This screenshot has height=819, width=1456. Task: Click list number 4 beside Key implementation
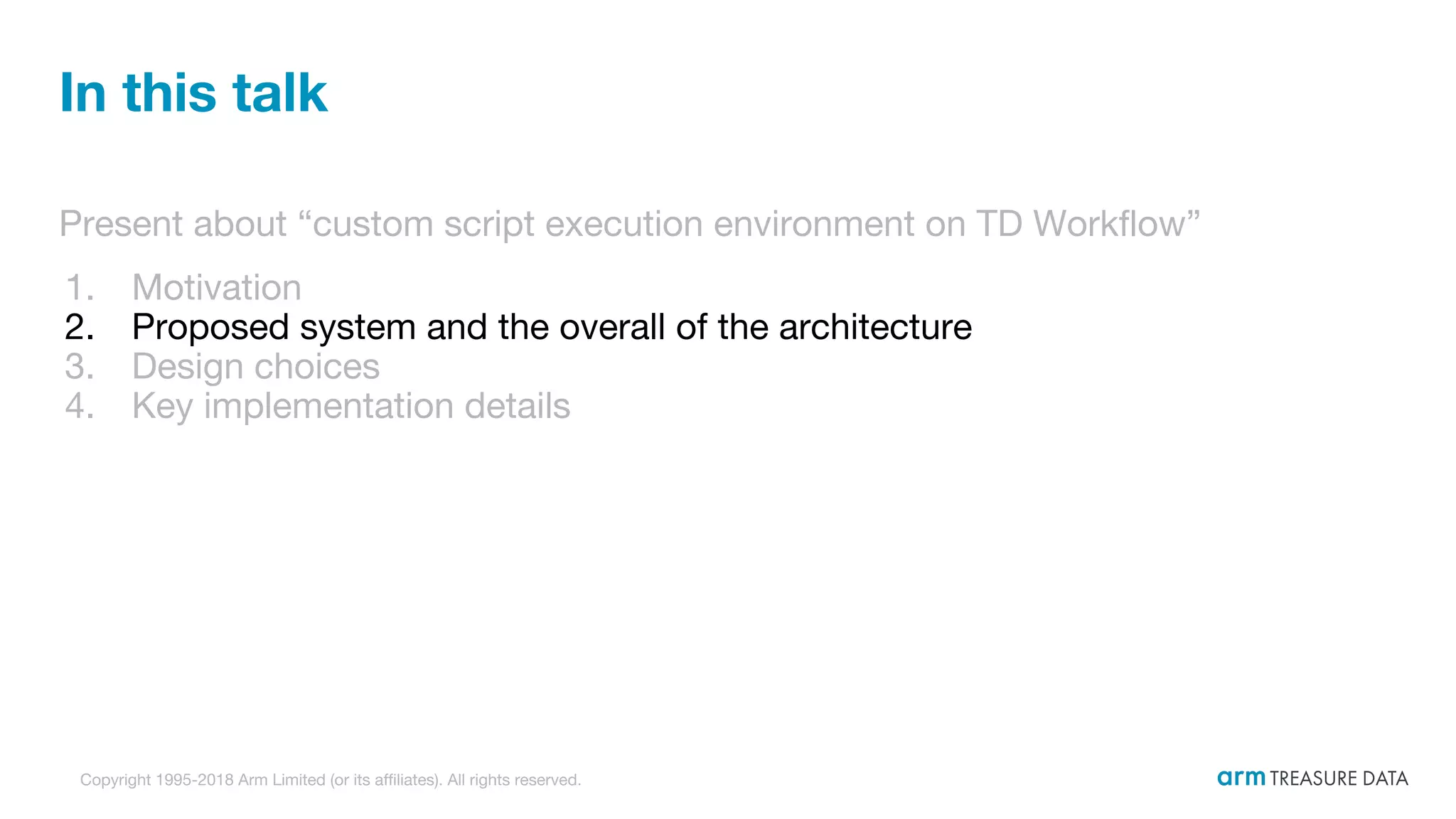pyautogui.click(x=79, y=406)
